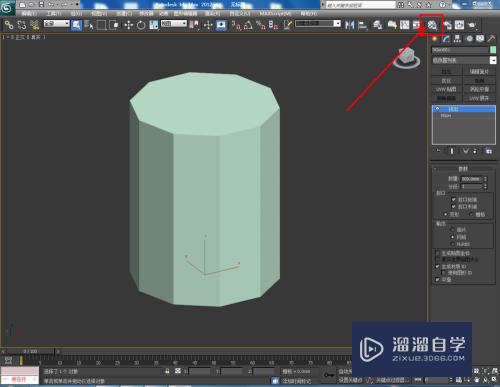Toggle the Cap Start checkbox
This screenshot has height=387, width=500.
point(453,199)
